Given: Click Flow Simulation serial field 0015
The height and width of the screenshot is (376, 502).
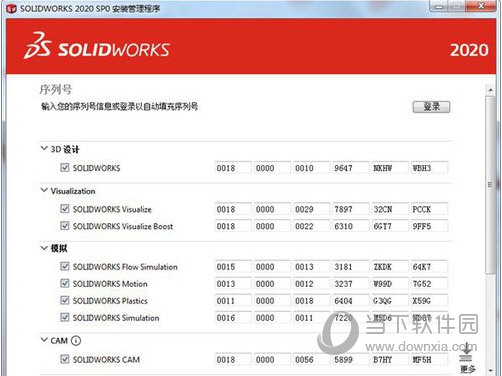Looking at the screenshot, I should click(233, 267).
